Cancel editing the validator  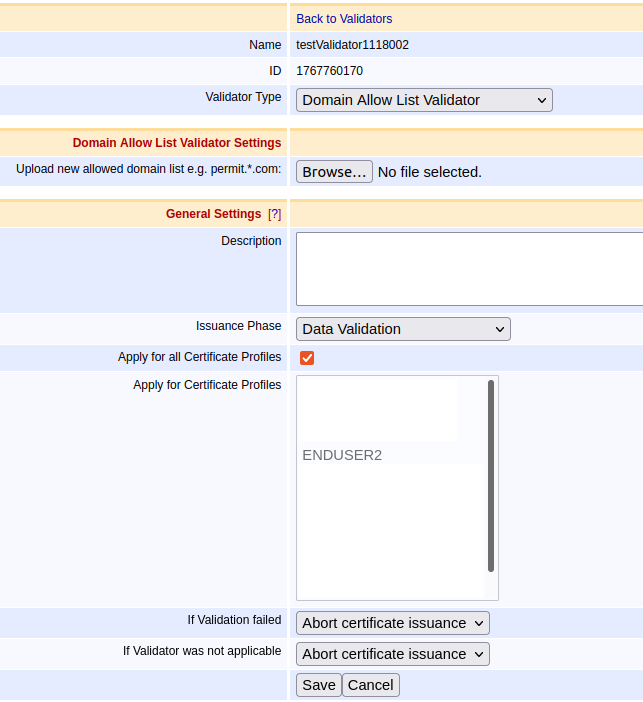tap(371, 685)
